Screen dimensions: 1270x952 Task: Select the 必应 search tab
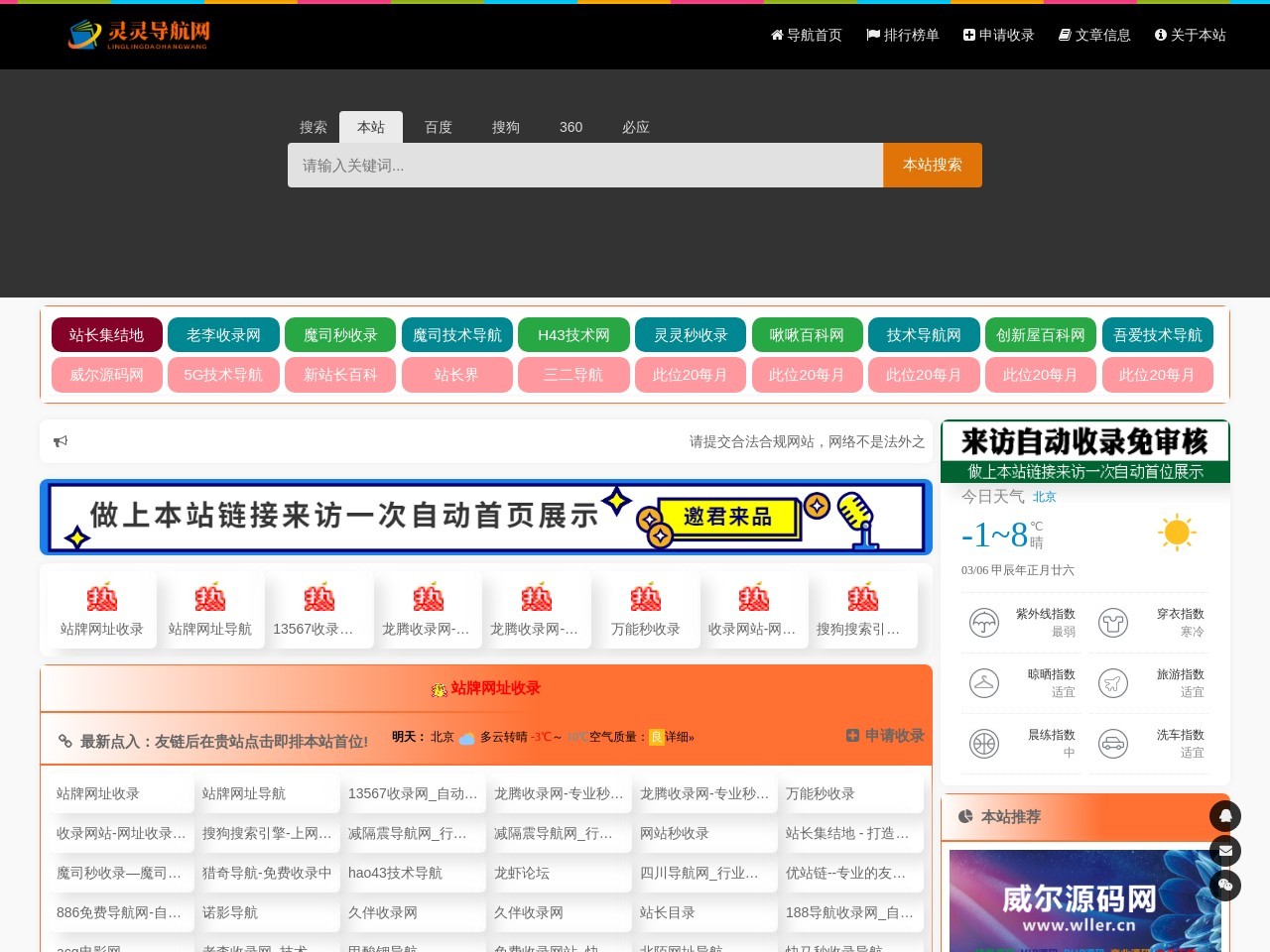click(636, 127)
